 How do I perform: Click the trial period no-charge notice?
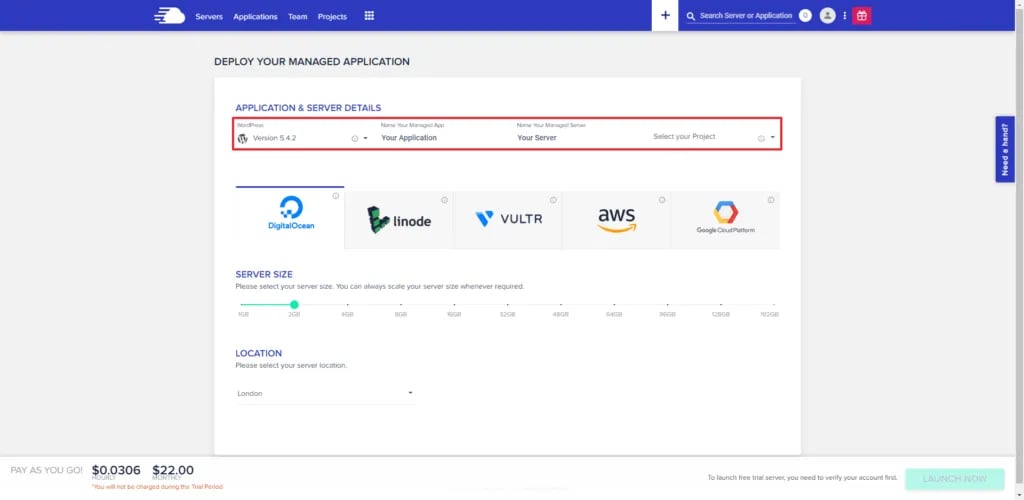click(157, 487)
